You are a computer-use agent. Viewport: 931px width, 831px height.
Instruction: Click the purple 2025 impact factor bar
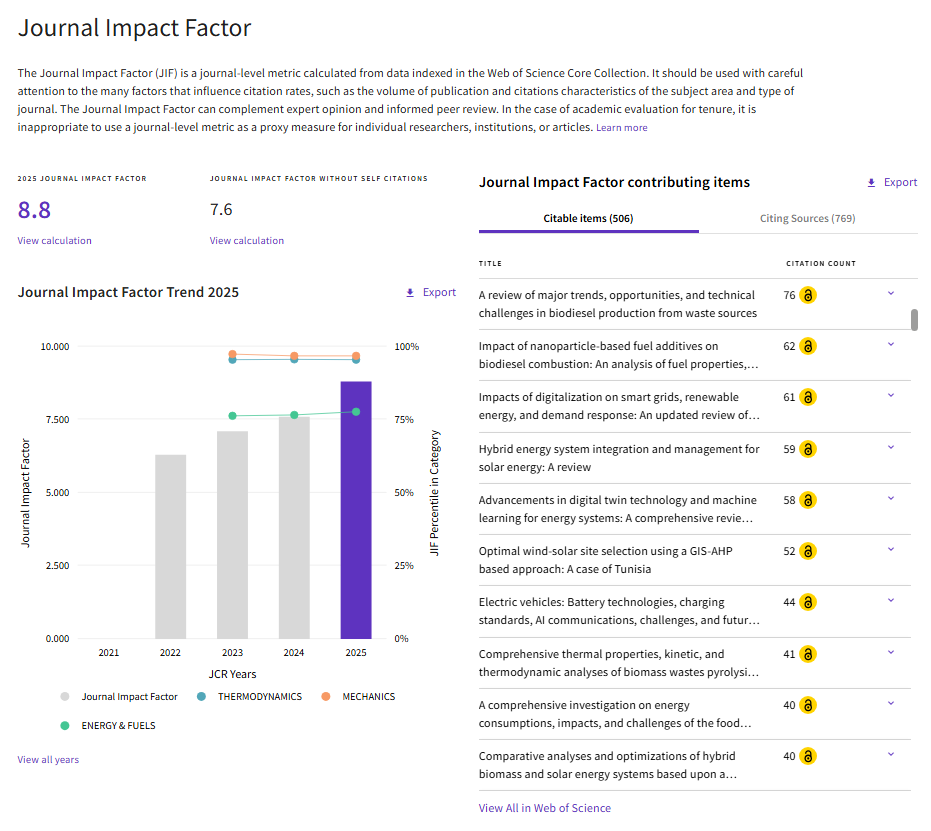coord(356,510)
